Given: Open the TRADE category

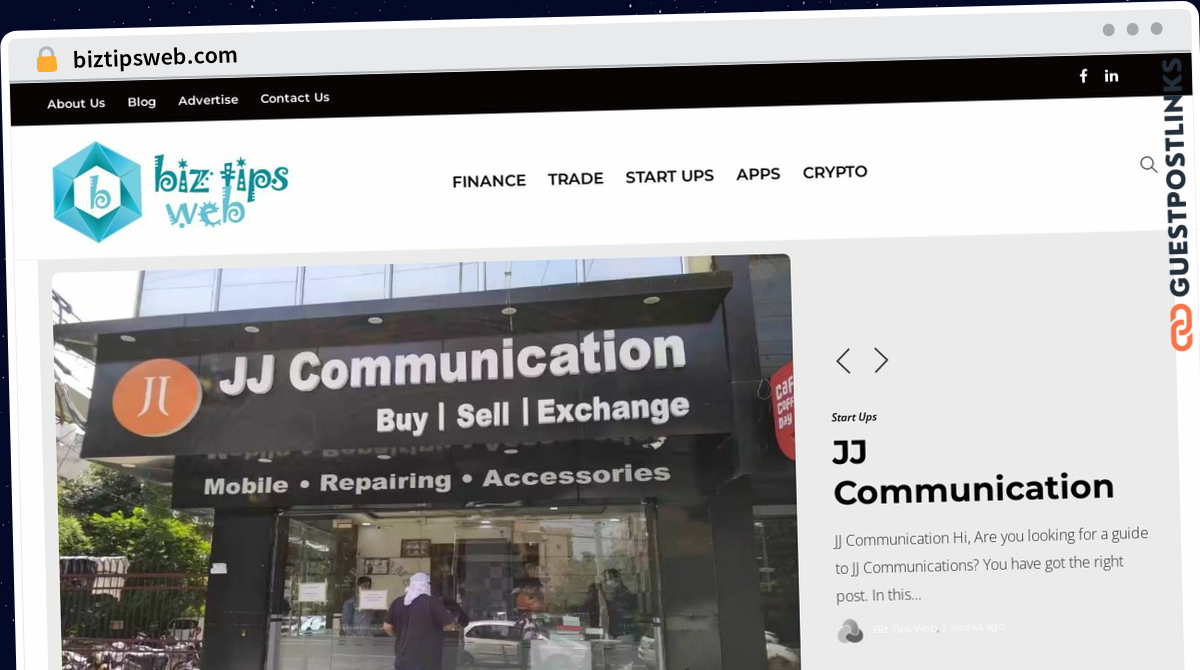Looking at the screenshot, I should 576,179.
